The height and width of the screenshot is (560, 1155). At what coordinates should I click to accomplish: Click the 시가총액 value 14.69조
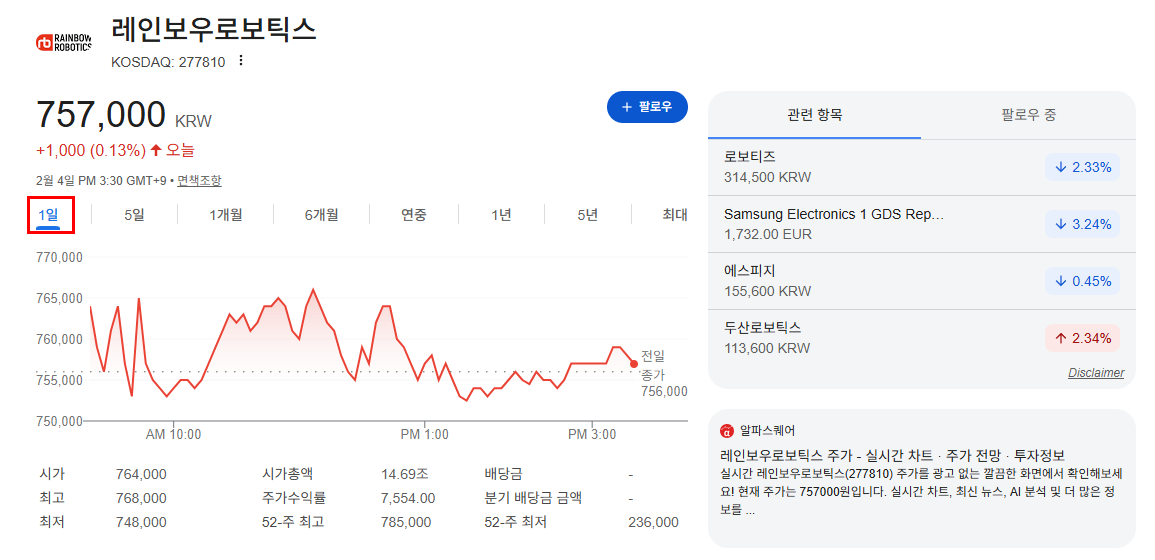(404, 474)
